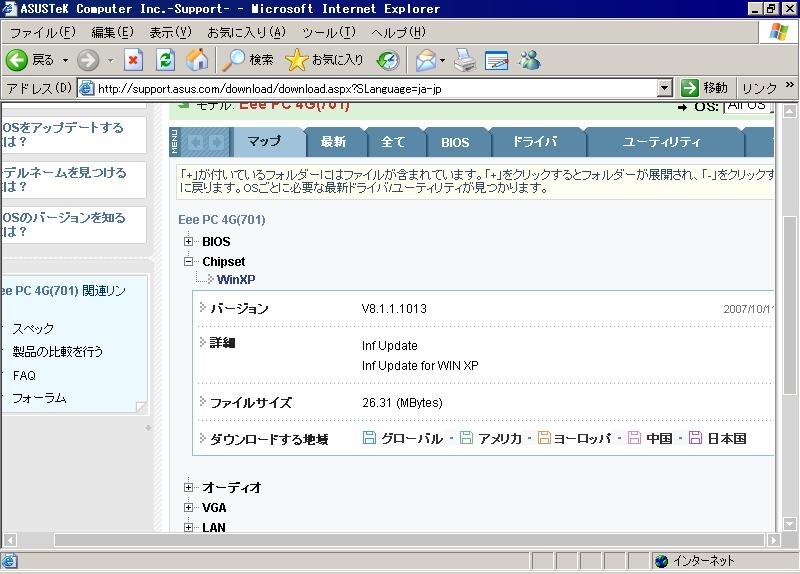Open the Mail envelope toolbar icon

pos(426,60)
